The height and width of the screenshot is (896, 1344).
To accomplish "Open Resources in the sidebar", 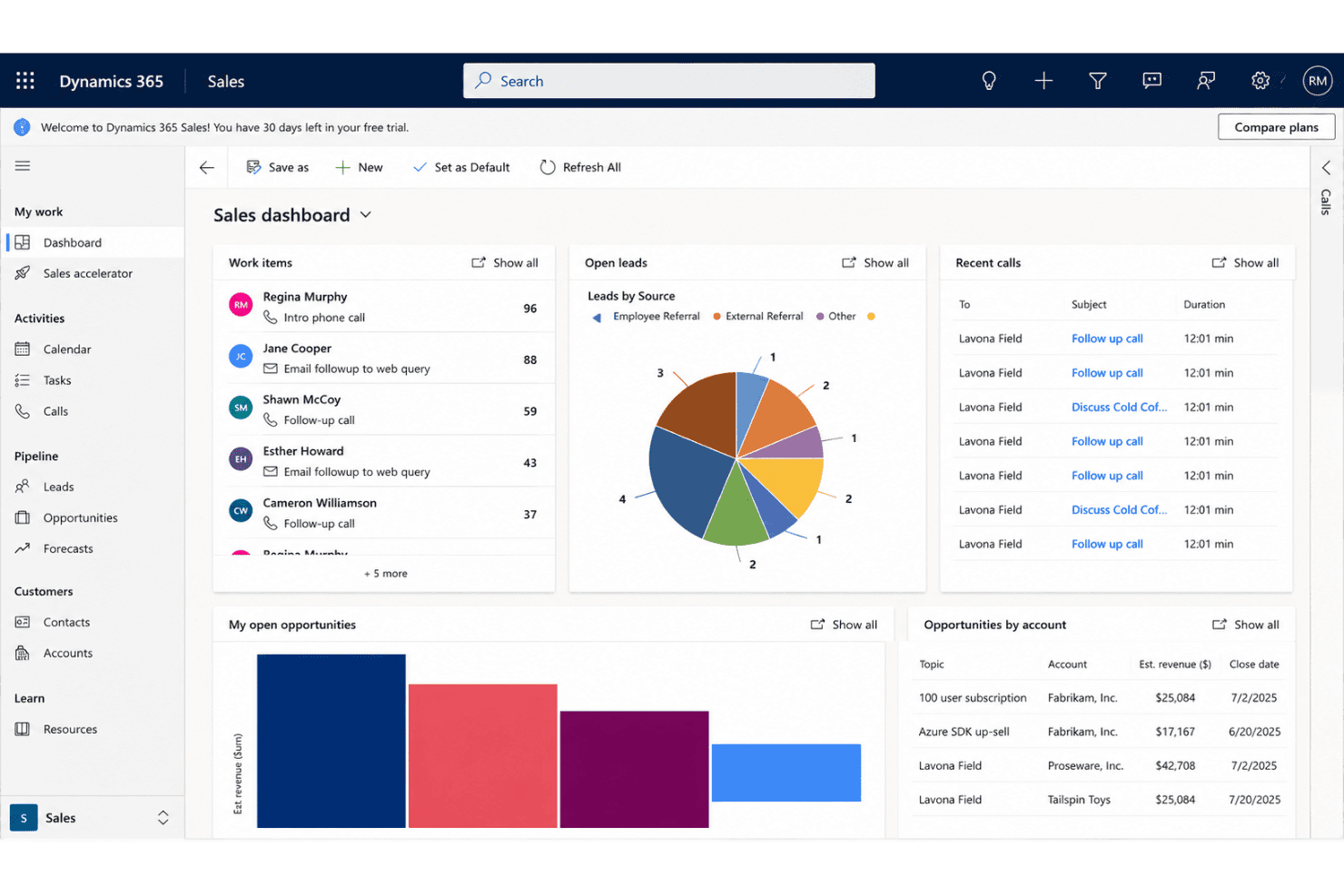I will coord(93,729).
